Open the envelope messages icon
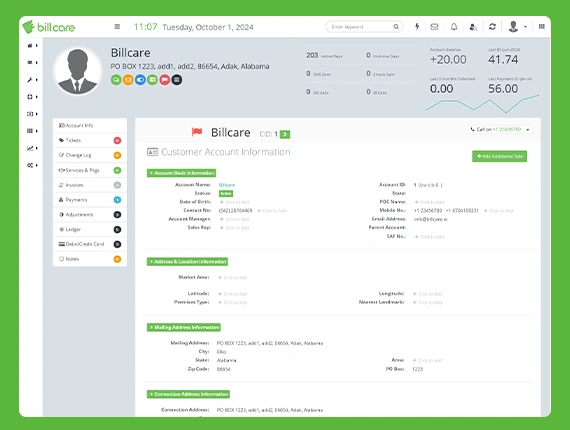 pyautogui.click(x=434, y=27)
